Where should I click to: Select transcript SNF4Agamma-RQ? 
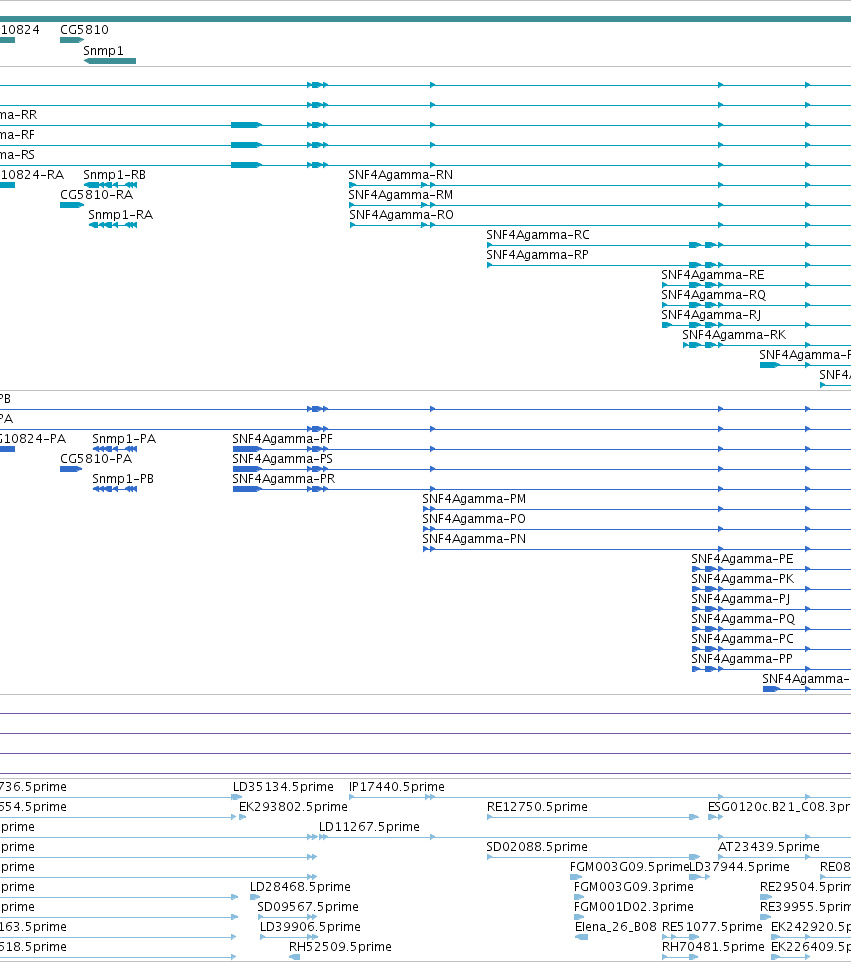713,294
